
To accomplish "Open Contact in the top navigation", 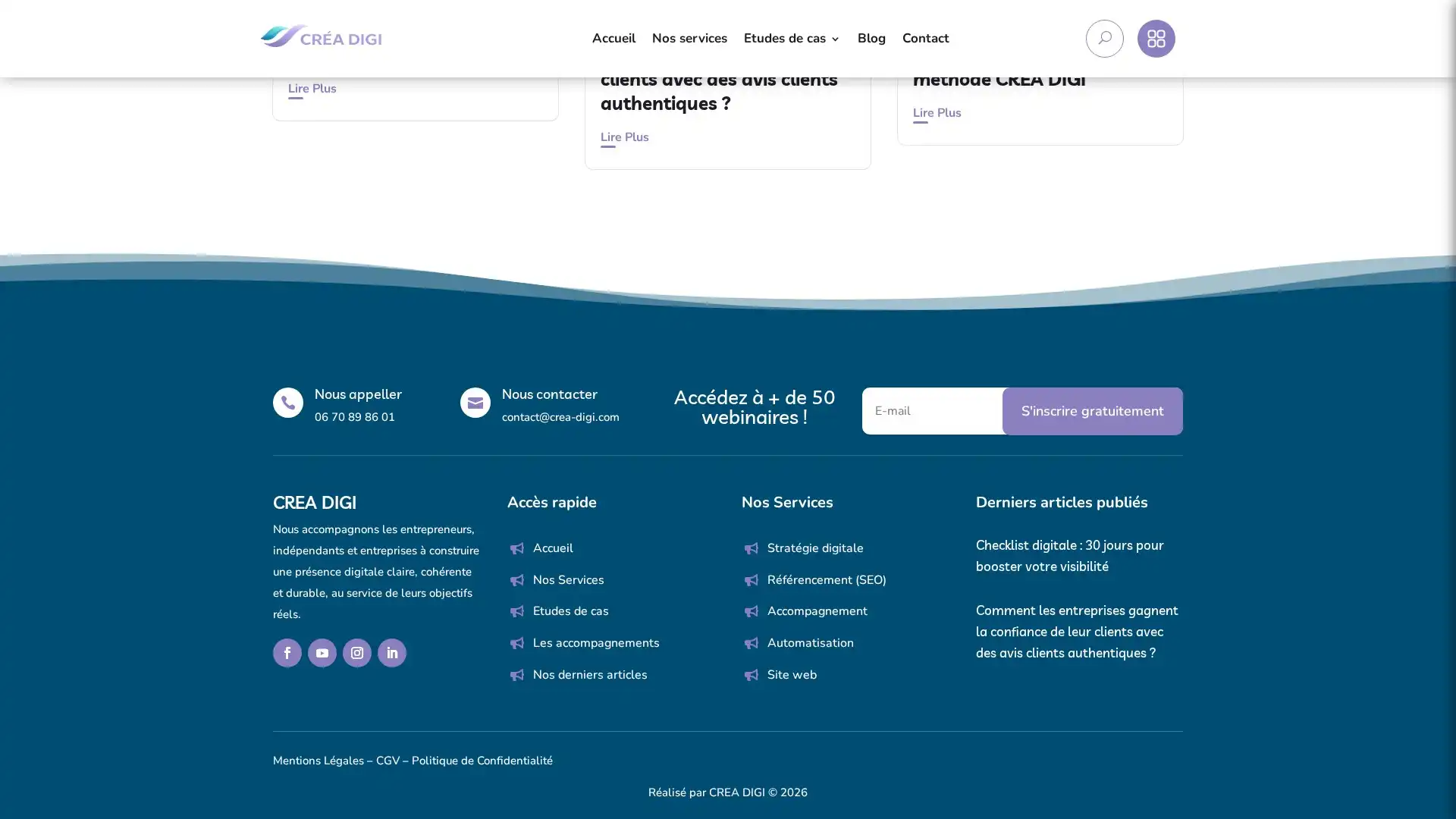I will tap(925, 39).
